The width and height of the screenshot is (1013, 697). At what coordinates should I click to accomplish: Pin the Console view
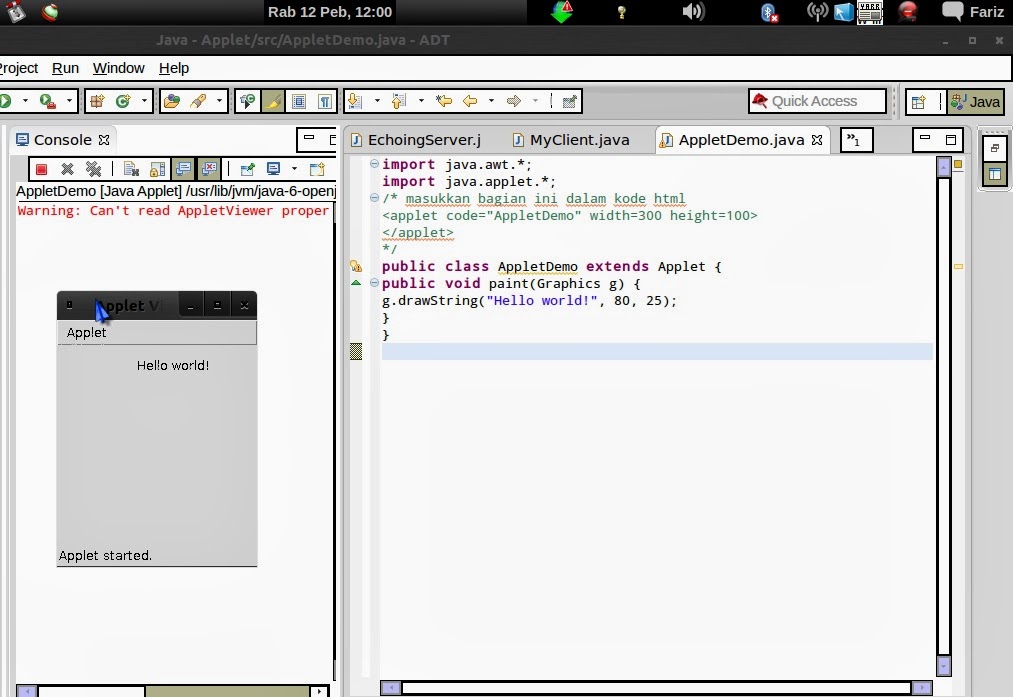(247, 168)
